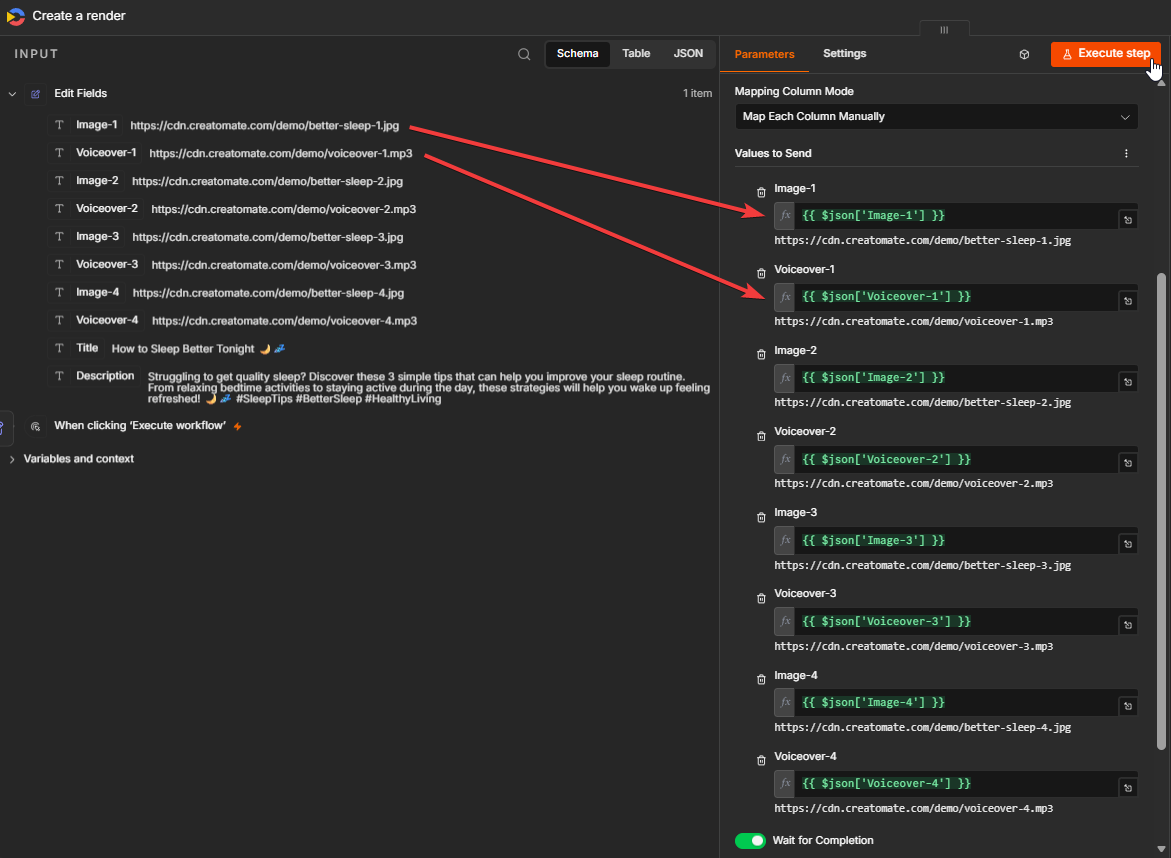1171x858 pixels.
Task: Click the fx icon for Voiceover-1
Action: [x=784, y=297]
